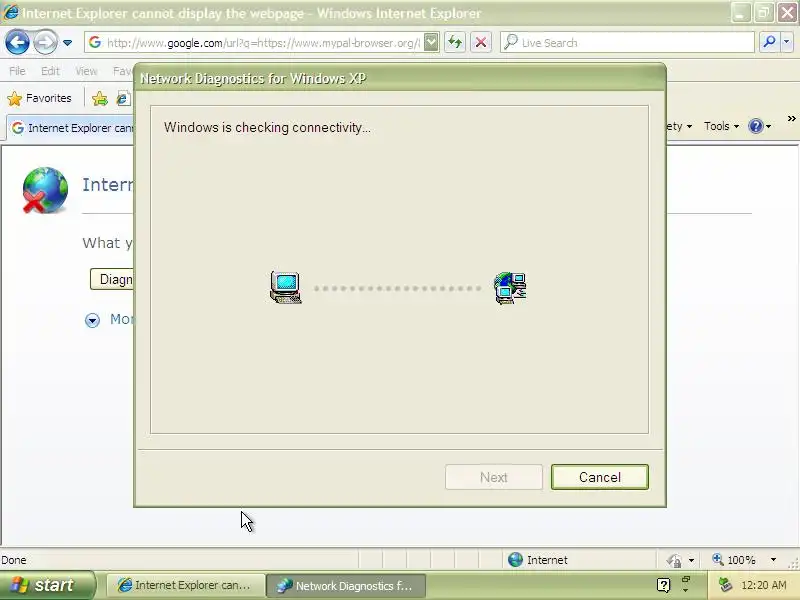The width and height of the screenshot is (800, 600).
Task: Click the Windows start button
Action: click(47, 585)
